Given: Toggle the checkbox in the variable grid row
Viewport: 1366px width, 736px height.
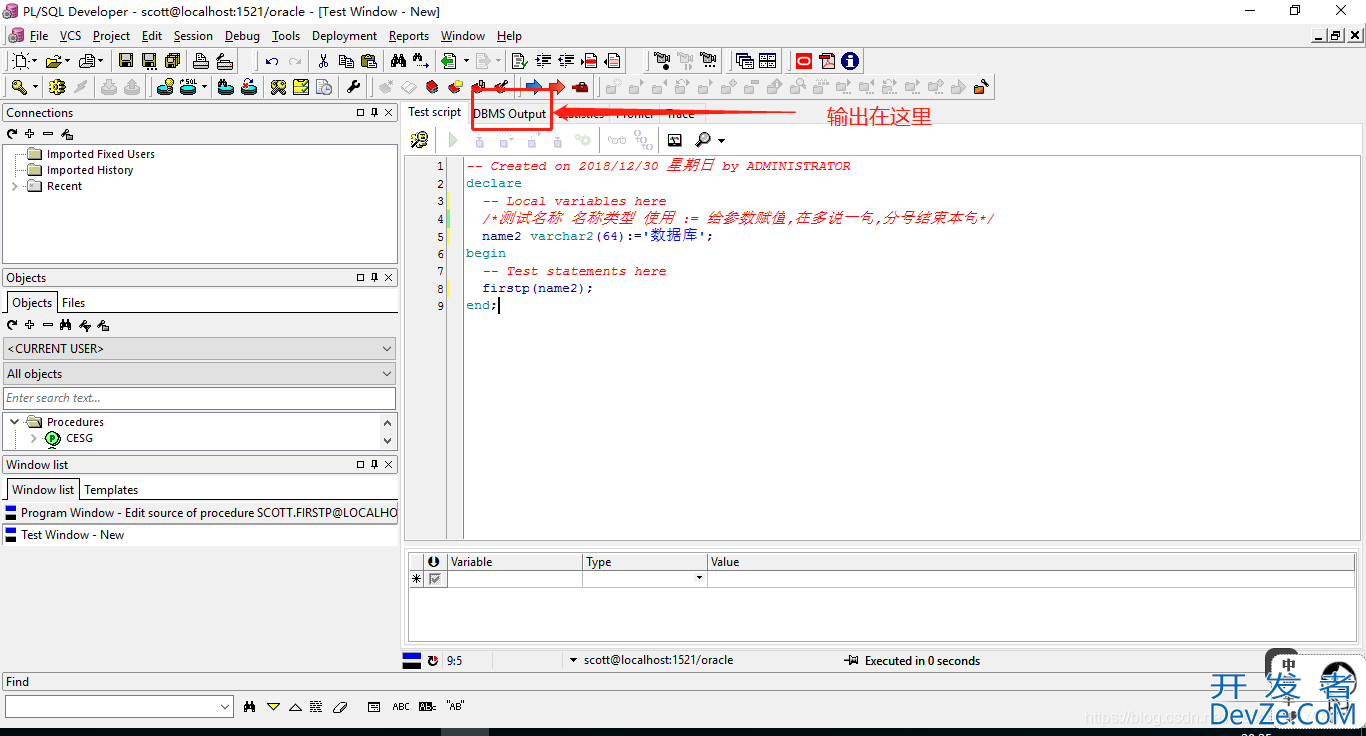Looking at the screenshot, I should point(434,579).
